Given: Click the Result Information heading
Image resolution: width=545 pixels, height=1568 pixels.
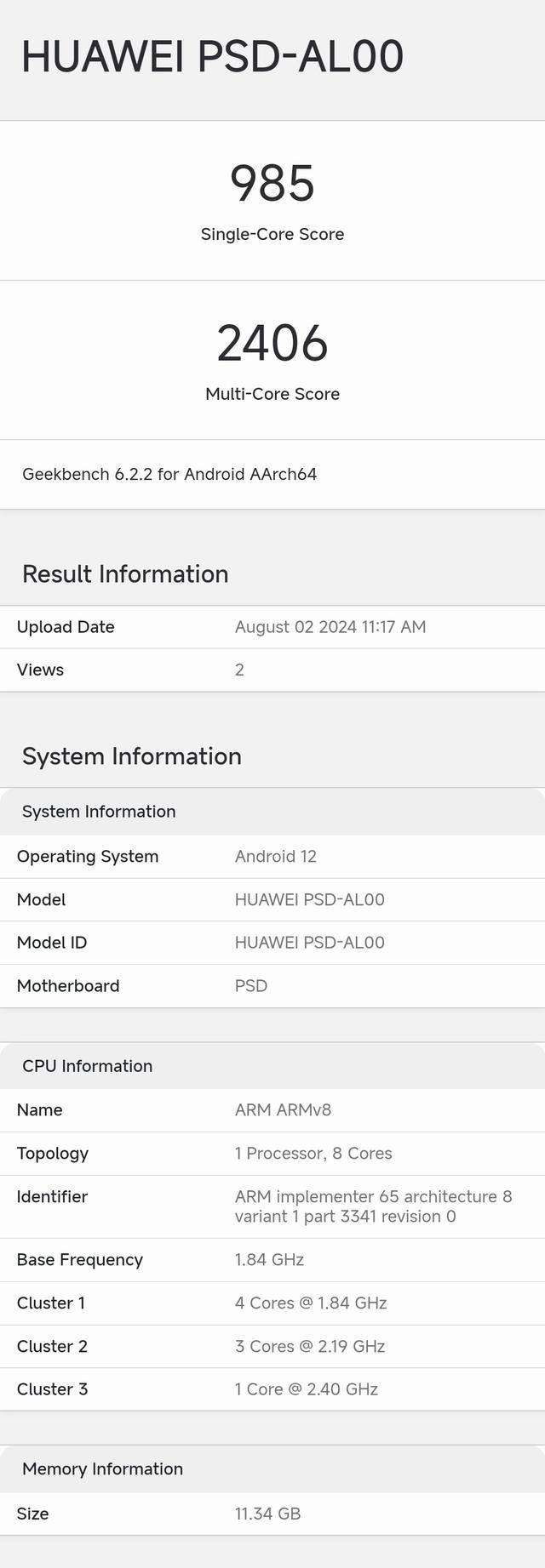Looking at the screenshot, I should coord(125,573).
